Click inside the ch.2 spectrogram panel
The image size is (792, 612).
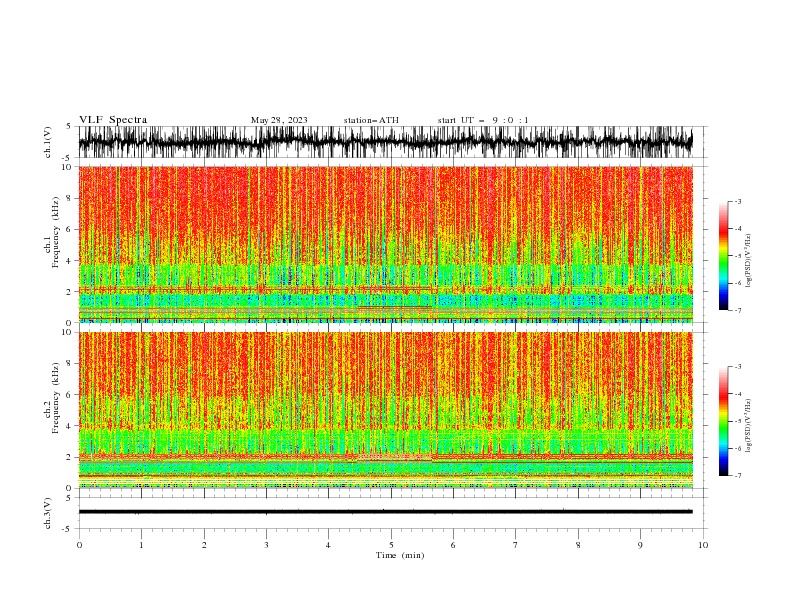pos(385,410)
